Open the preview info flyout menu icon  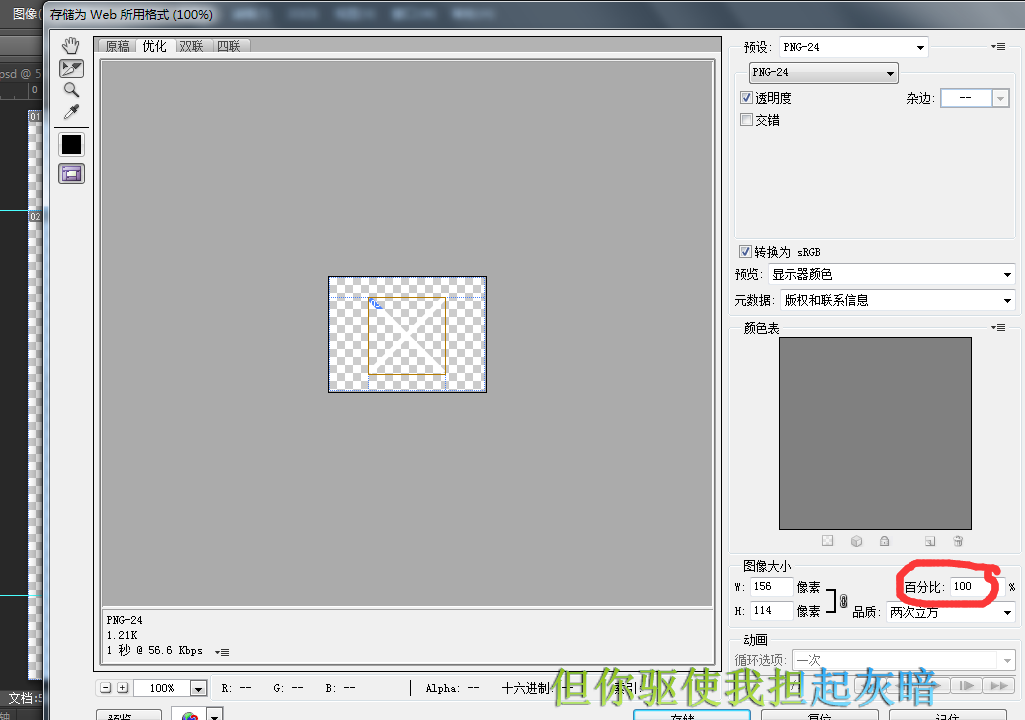[x=222, y=652]
